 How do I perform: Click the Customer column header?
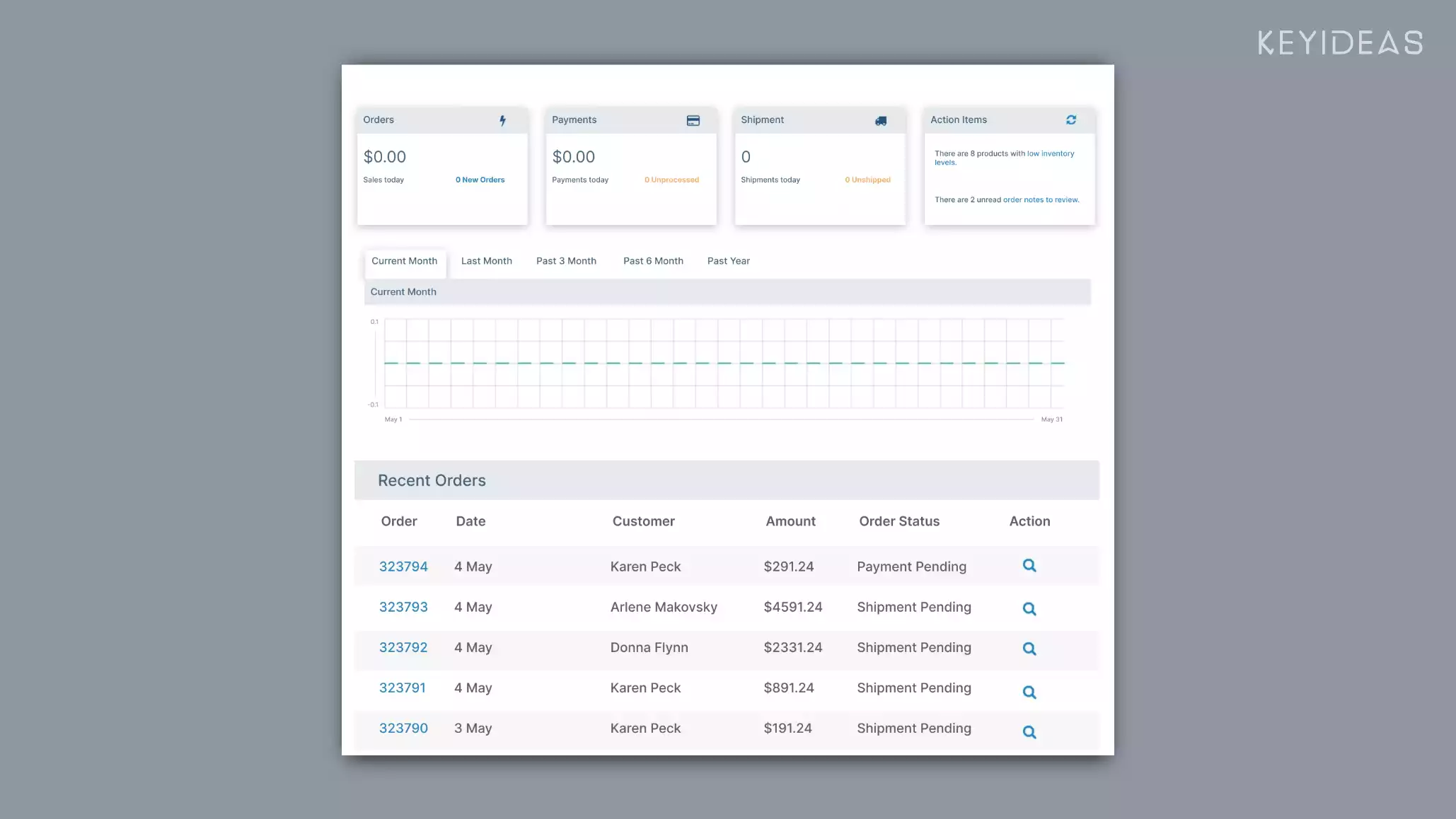click(644, 521)
